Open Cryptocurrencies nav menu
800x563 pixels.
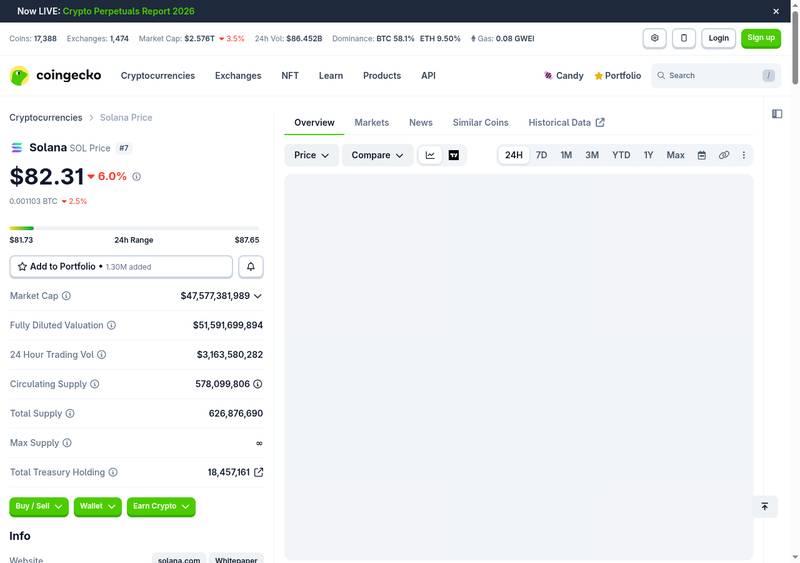(x=158, y=76)
